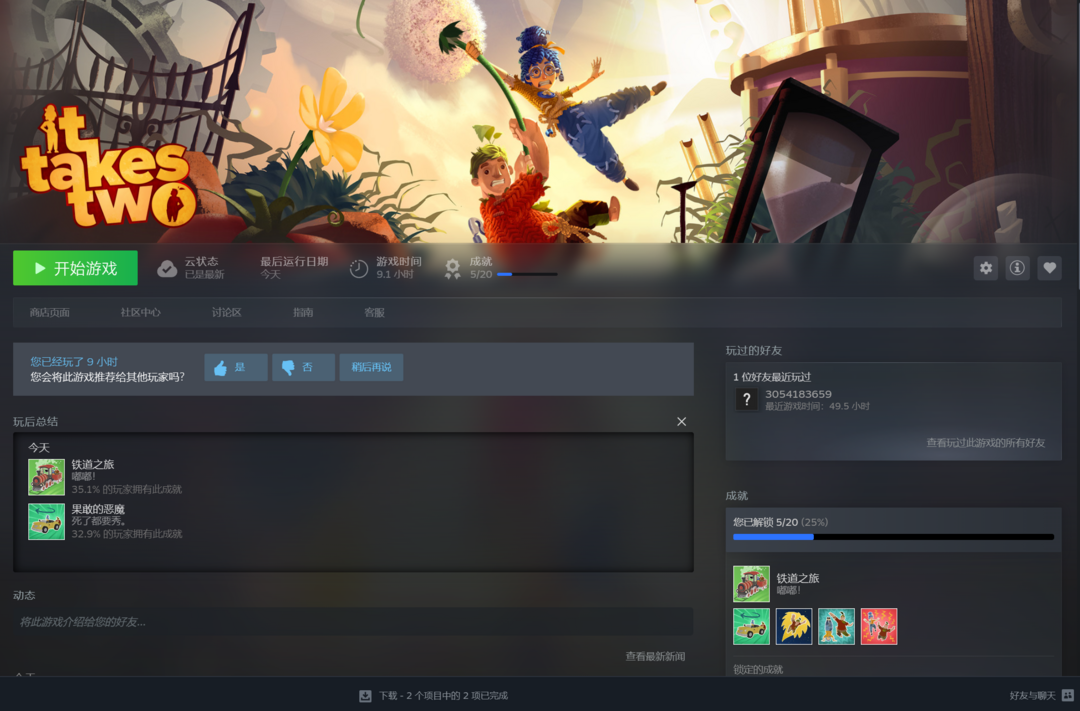Click the 您已解锁 5/20 progress bar
The image size is (1080, 711).
coord(893,537)
